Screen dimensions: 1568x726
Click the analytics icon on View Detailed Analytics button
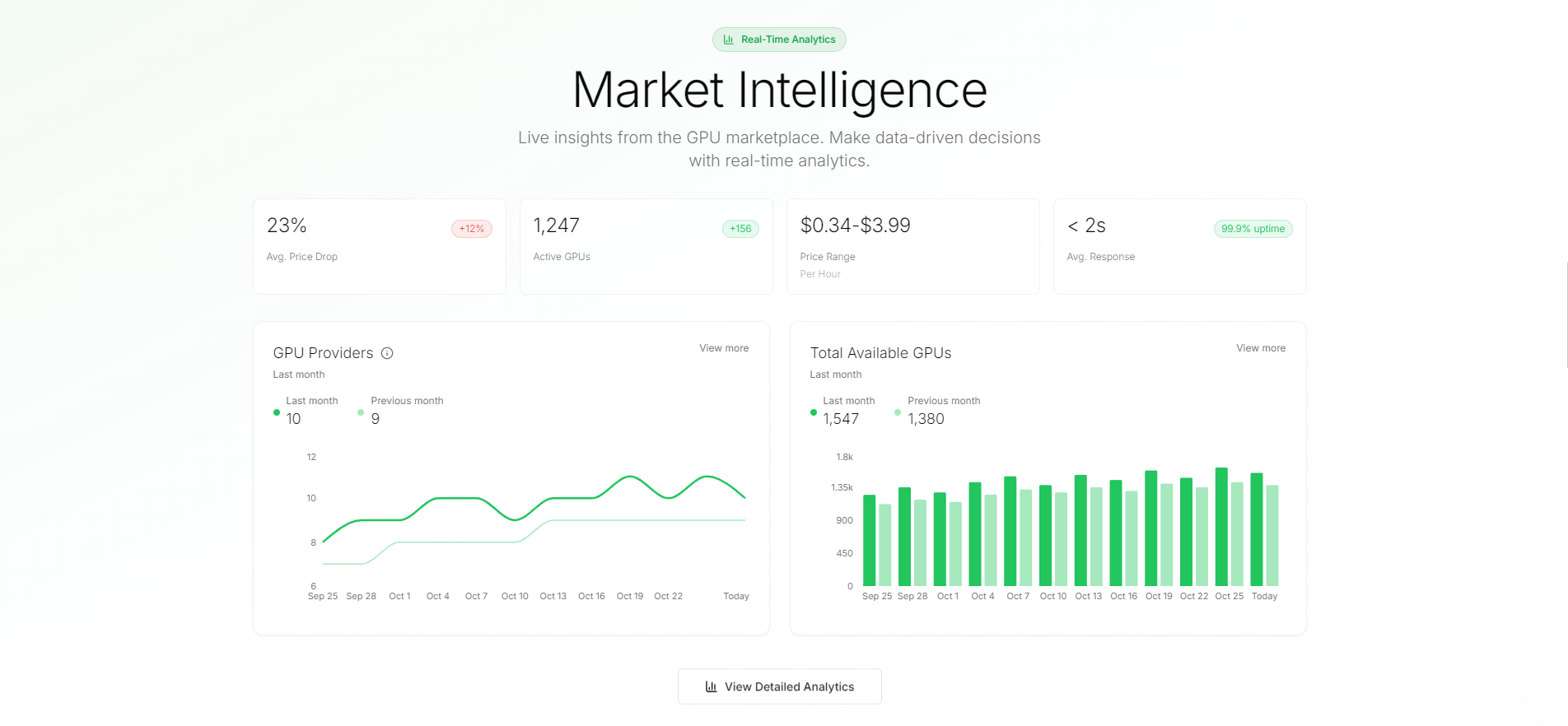coord(712,686)
